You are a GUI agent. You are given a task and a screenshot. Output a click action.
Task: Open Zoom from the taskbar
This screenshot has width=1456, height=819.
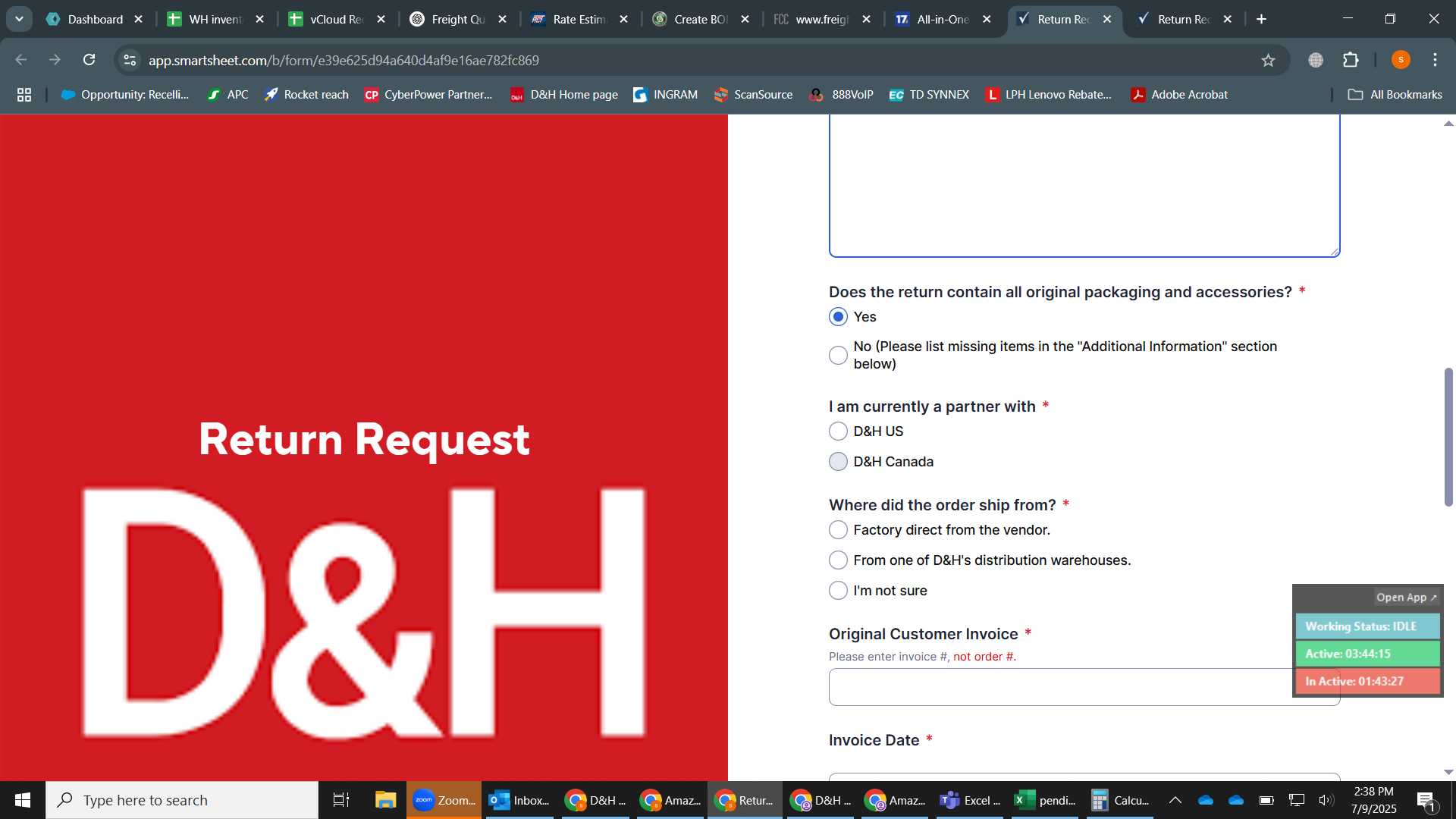(x=444, y=800)
